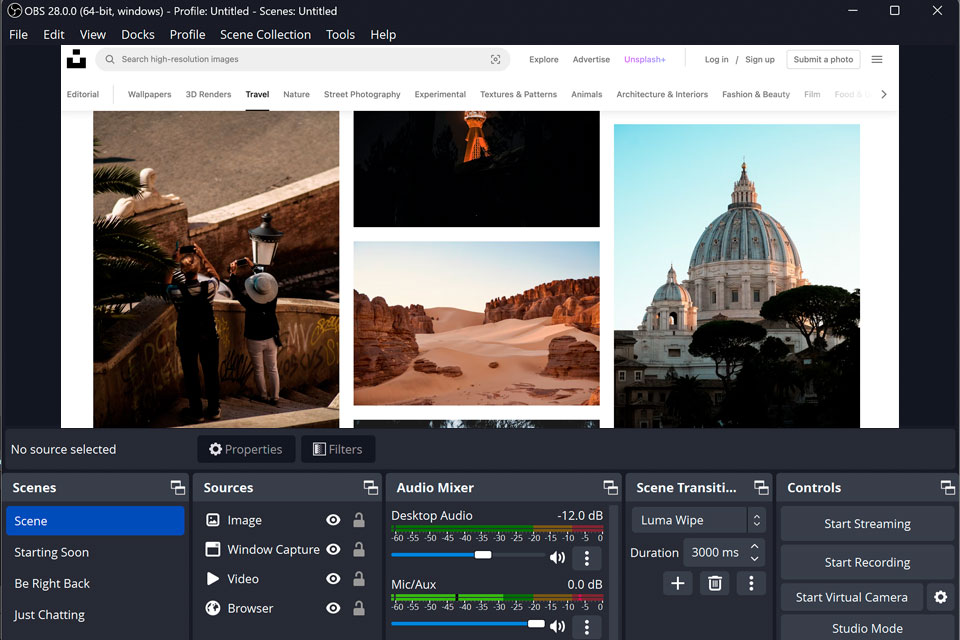
Task: Open Unsplash hamburger menu in preview
Action: point(877,59)
